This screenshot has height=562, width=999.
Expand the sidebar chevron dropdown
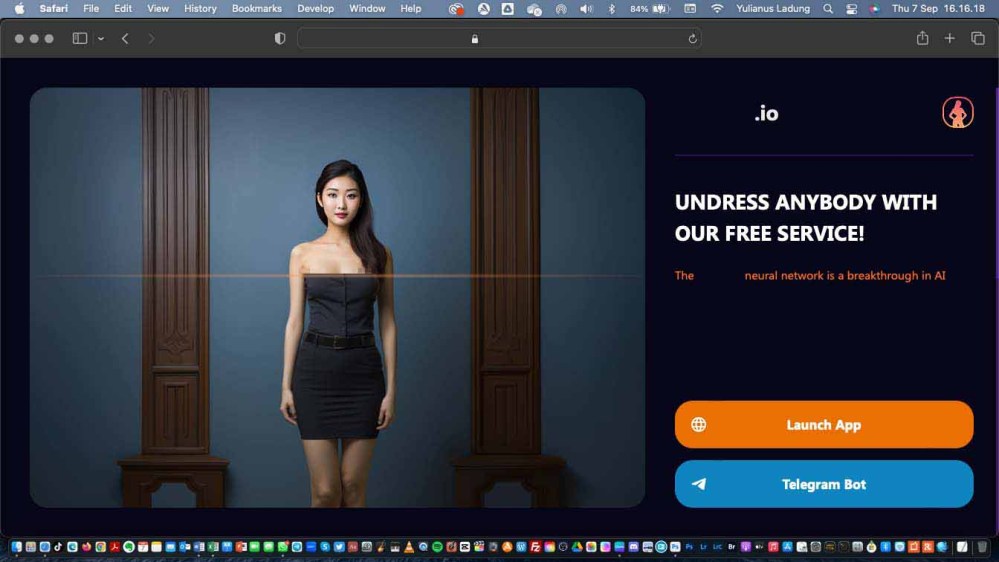pos(101,39)
